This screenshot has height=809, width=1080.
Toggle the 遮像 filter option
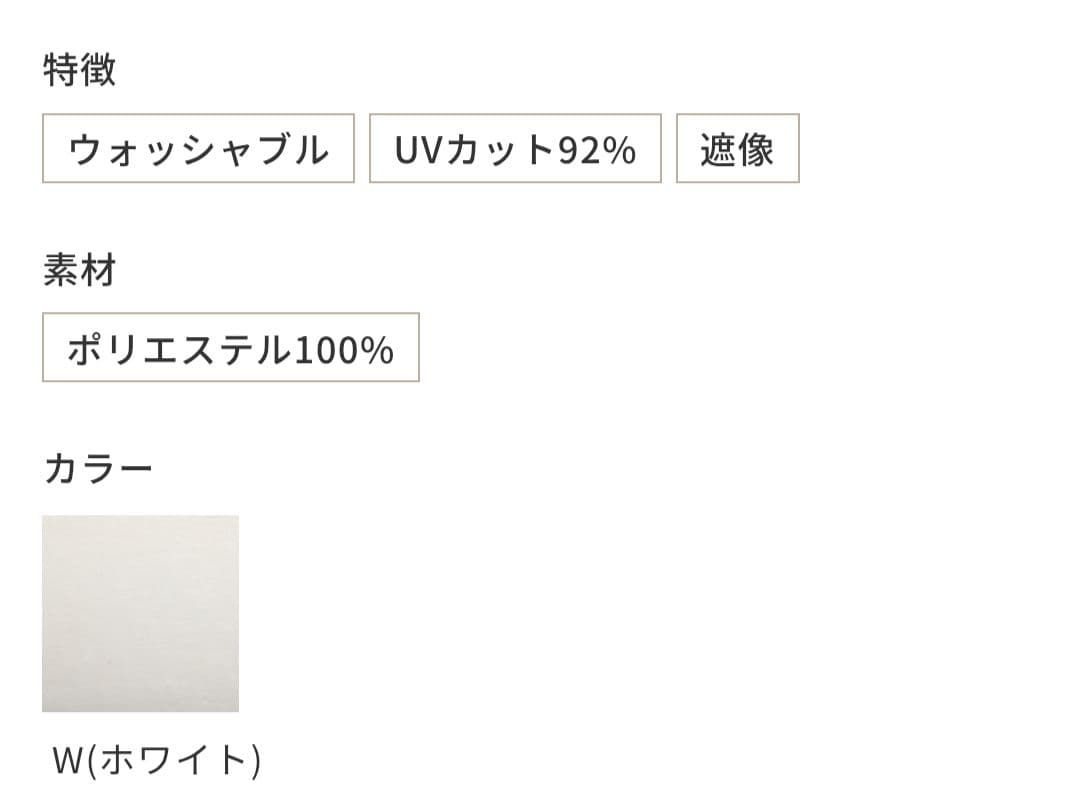pyautogui.click(x=736, y=149)
